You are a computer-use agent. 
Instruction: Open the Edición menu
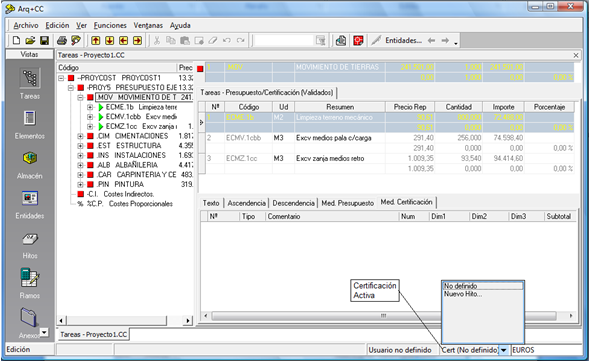[57, 26]
